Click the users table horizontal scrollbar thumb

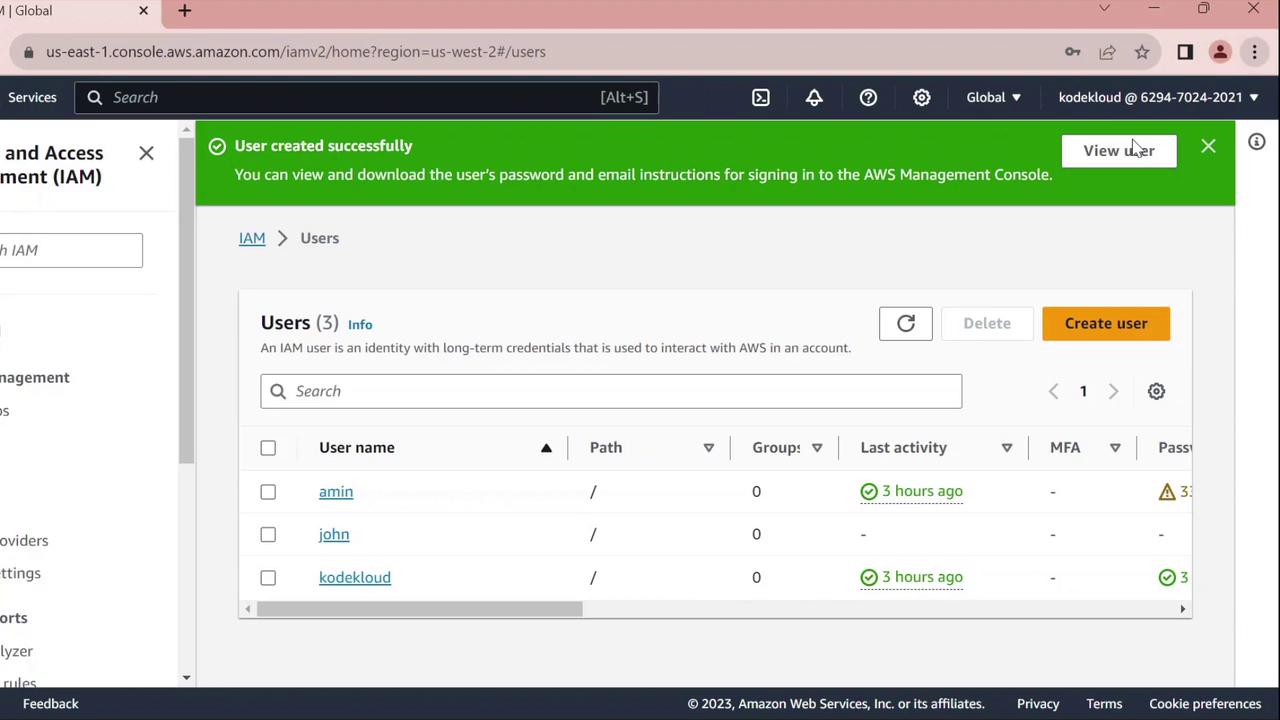(x=419, y=609)
